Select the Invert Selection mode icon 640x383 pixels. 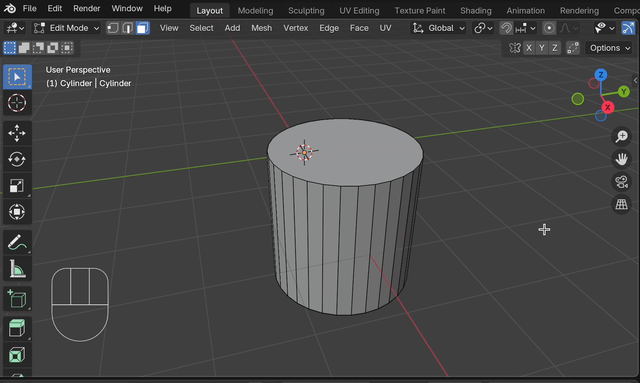tap(53, 48)
